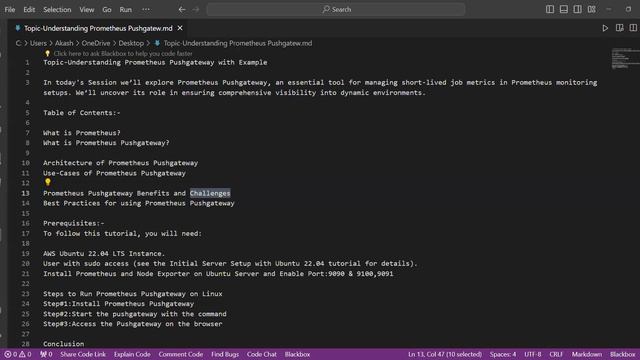Click the ports forwarded status icon
The width and height of the screenshot is (640, 360).
coord(46,354)
